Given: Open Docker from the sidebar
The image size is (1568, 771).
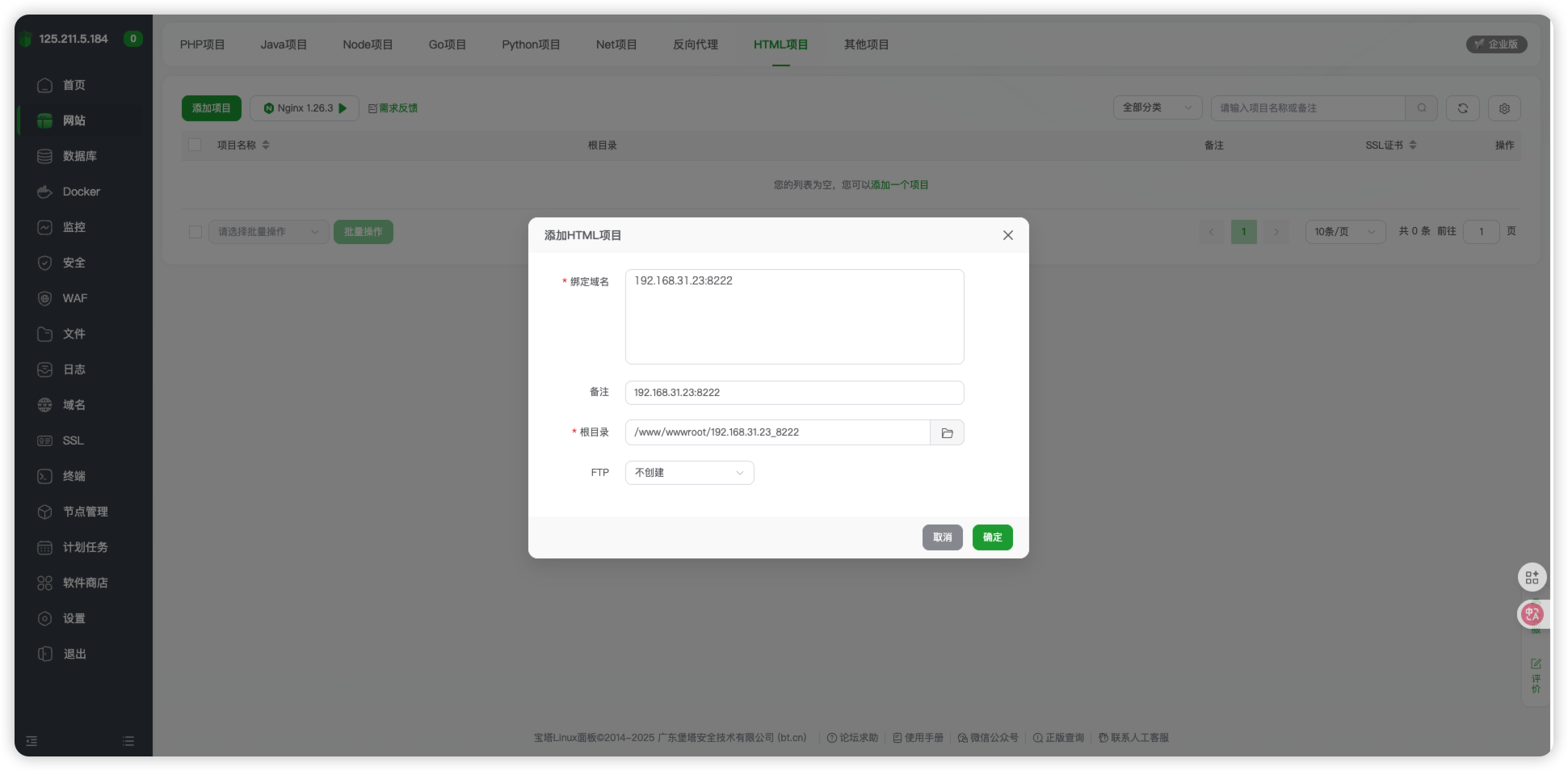Looking at the screenshot, I should click(x=81, y=192).
